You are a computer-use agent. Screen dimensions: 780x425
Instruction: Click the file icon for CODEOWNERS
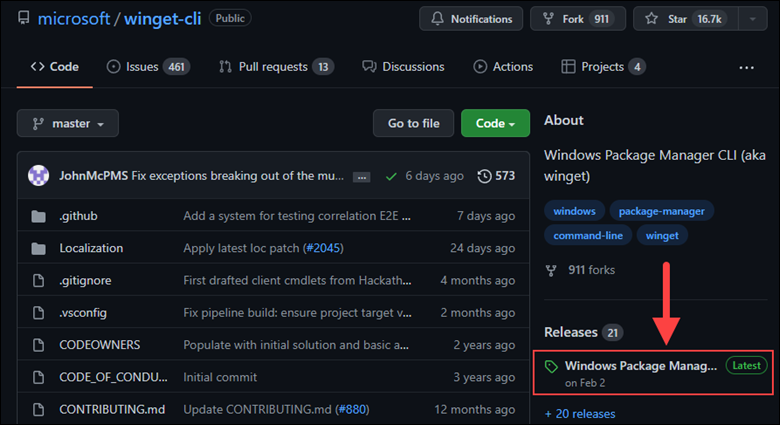(x=38, y=345)
